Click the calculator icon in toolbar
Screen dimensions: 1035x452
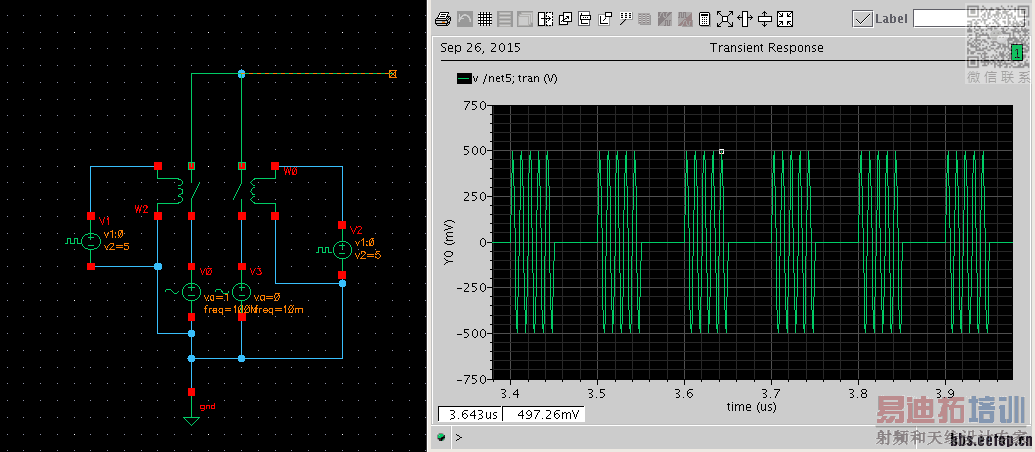[704, 19]
